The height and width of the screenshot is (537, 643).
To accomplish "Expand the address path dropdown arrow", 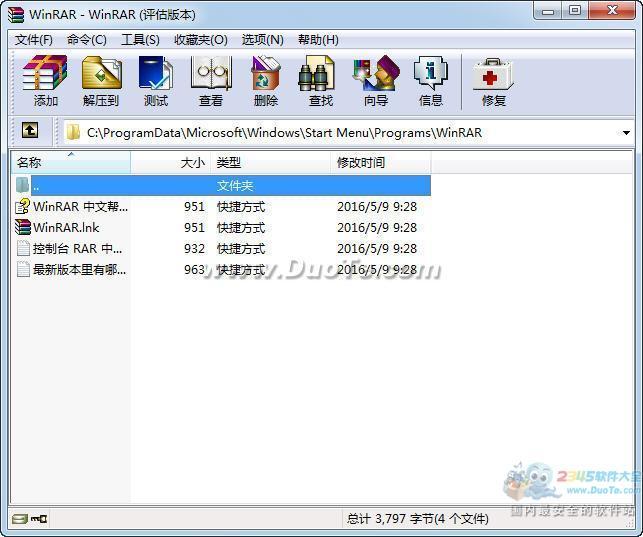I will click(626, 132).
